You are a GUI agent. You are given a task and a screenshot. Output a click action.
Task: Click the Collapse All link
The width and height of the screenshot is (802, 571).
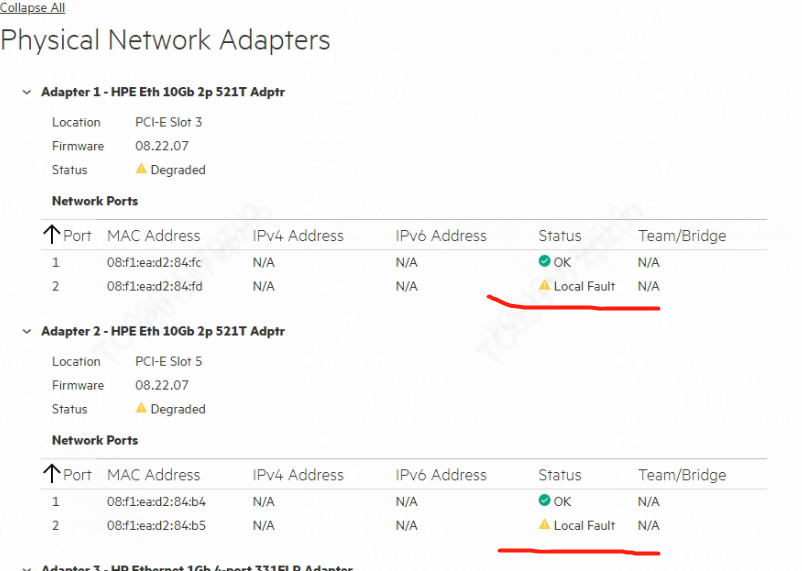point(33,7)
